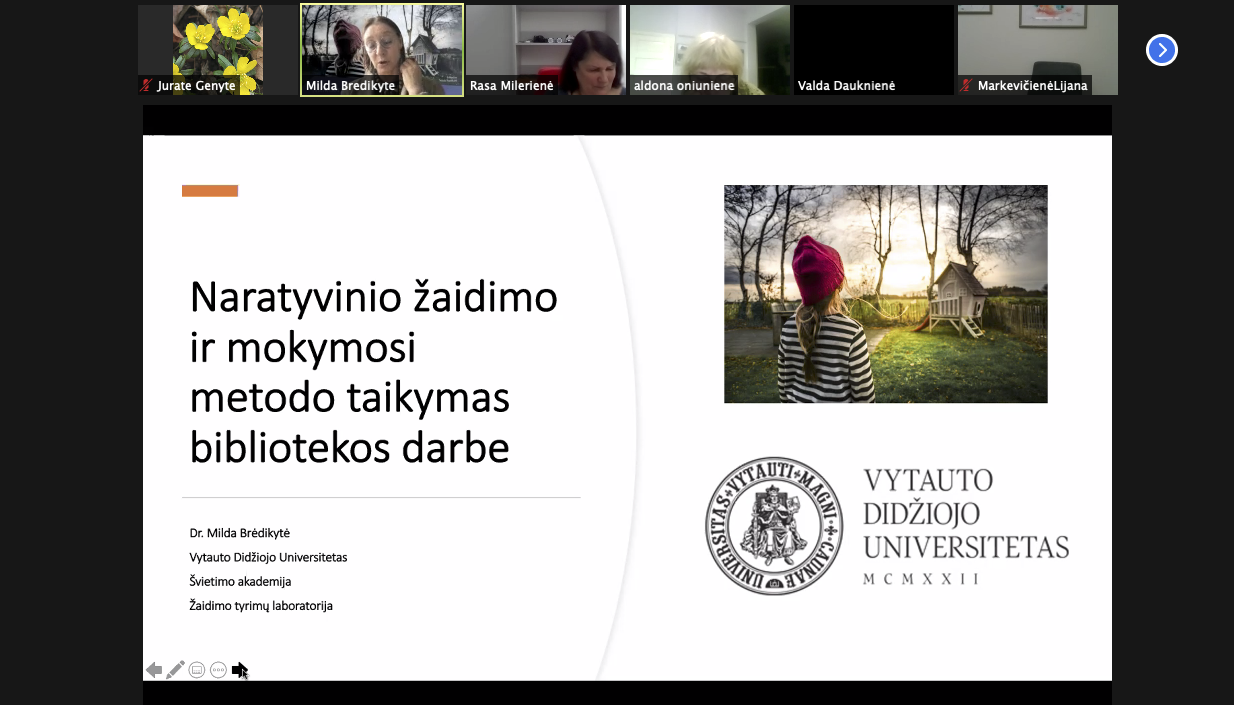
Task: Show next participants with blue arrow button
Action: [1161, 50]
